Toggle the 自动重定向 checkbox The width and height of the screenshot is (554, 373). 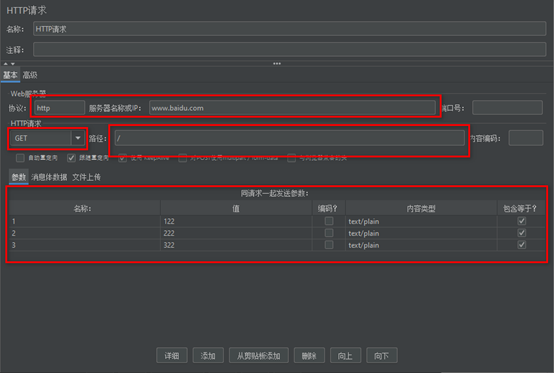pos(20,158)
